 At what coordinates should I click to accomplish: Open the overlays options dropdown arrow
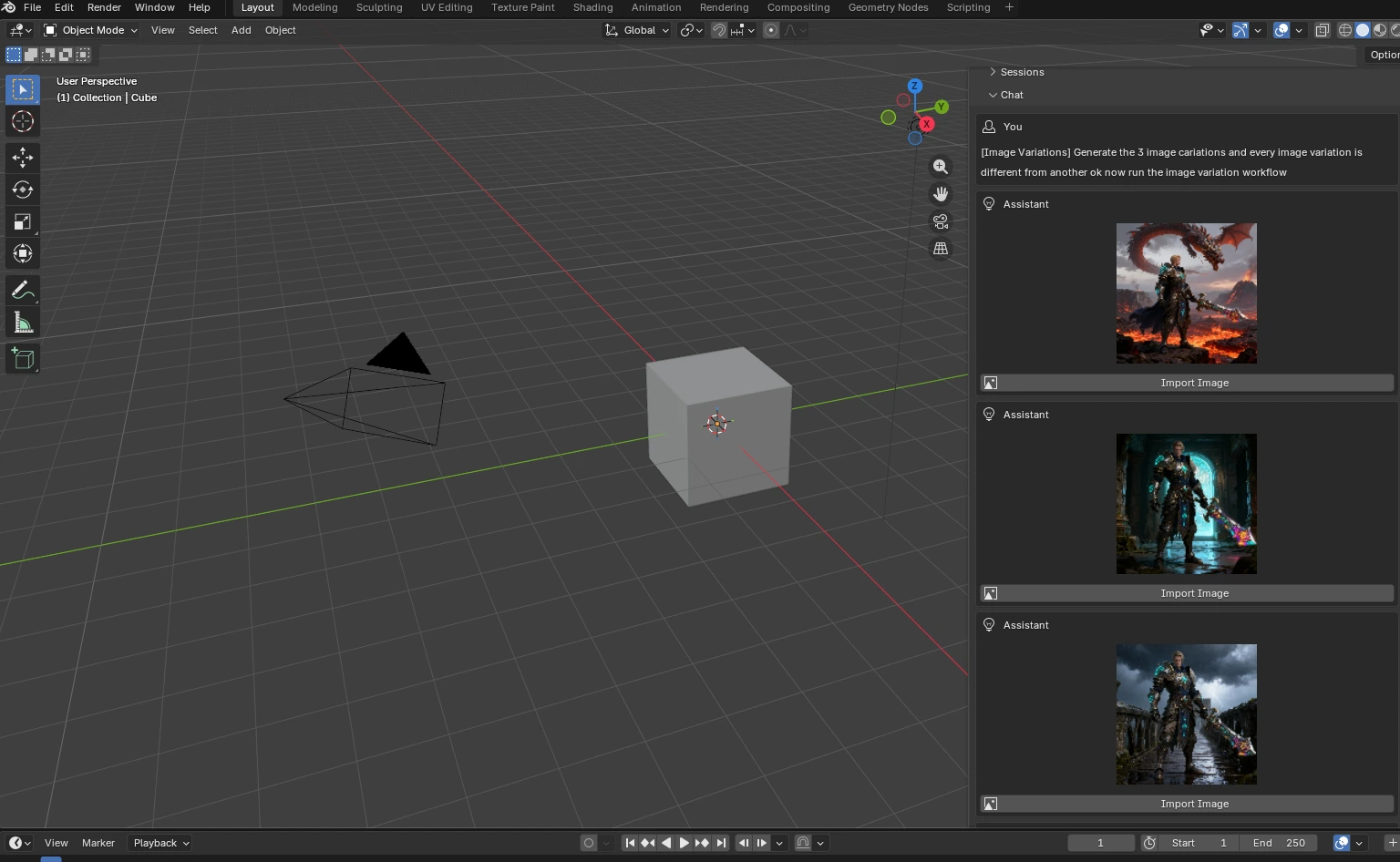pos(1299,30)
